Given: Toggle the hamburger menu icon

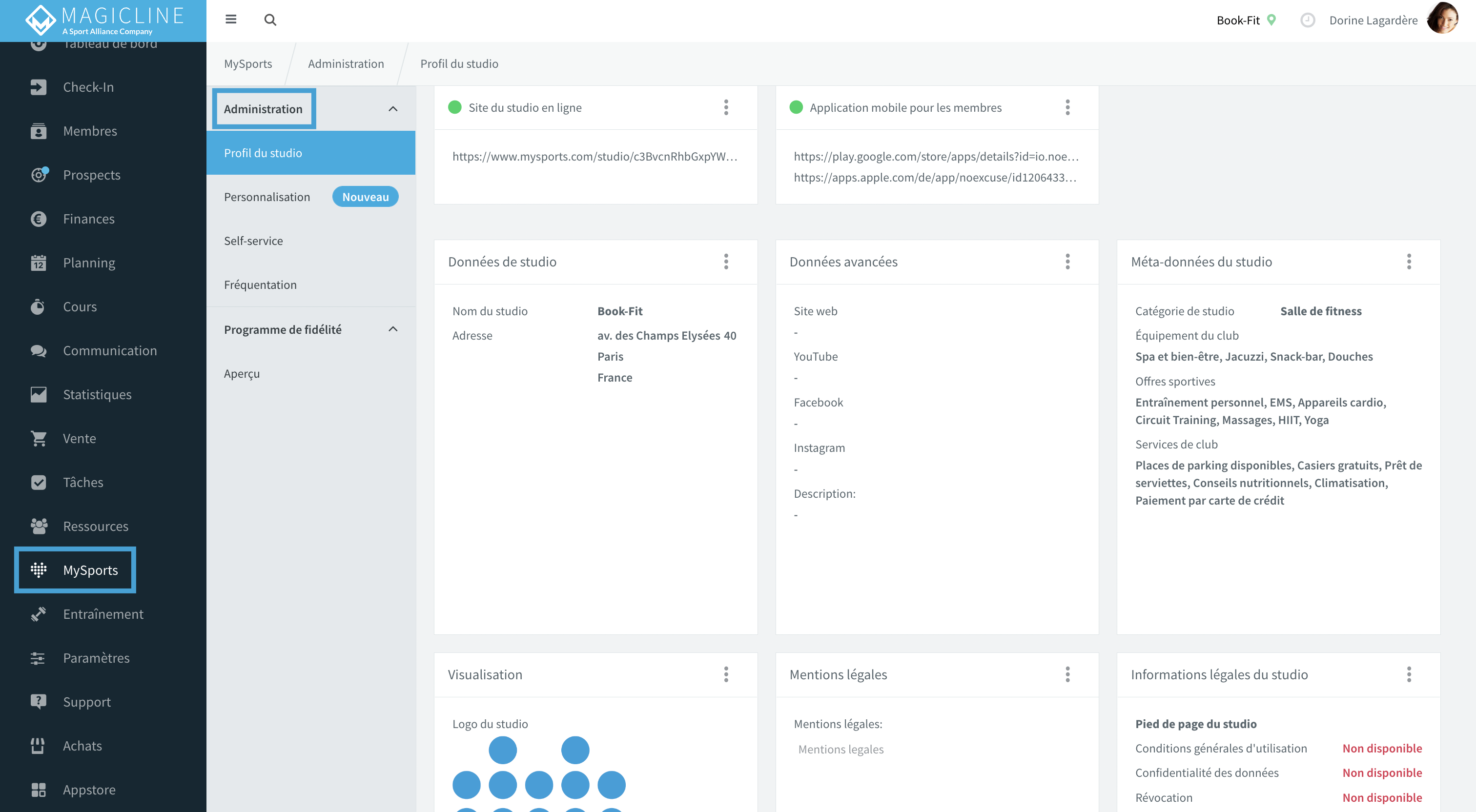Looking at the screenshot, I should (x=231, y=20).
